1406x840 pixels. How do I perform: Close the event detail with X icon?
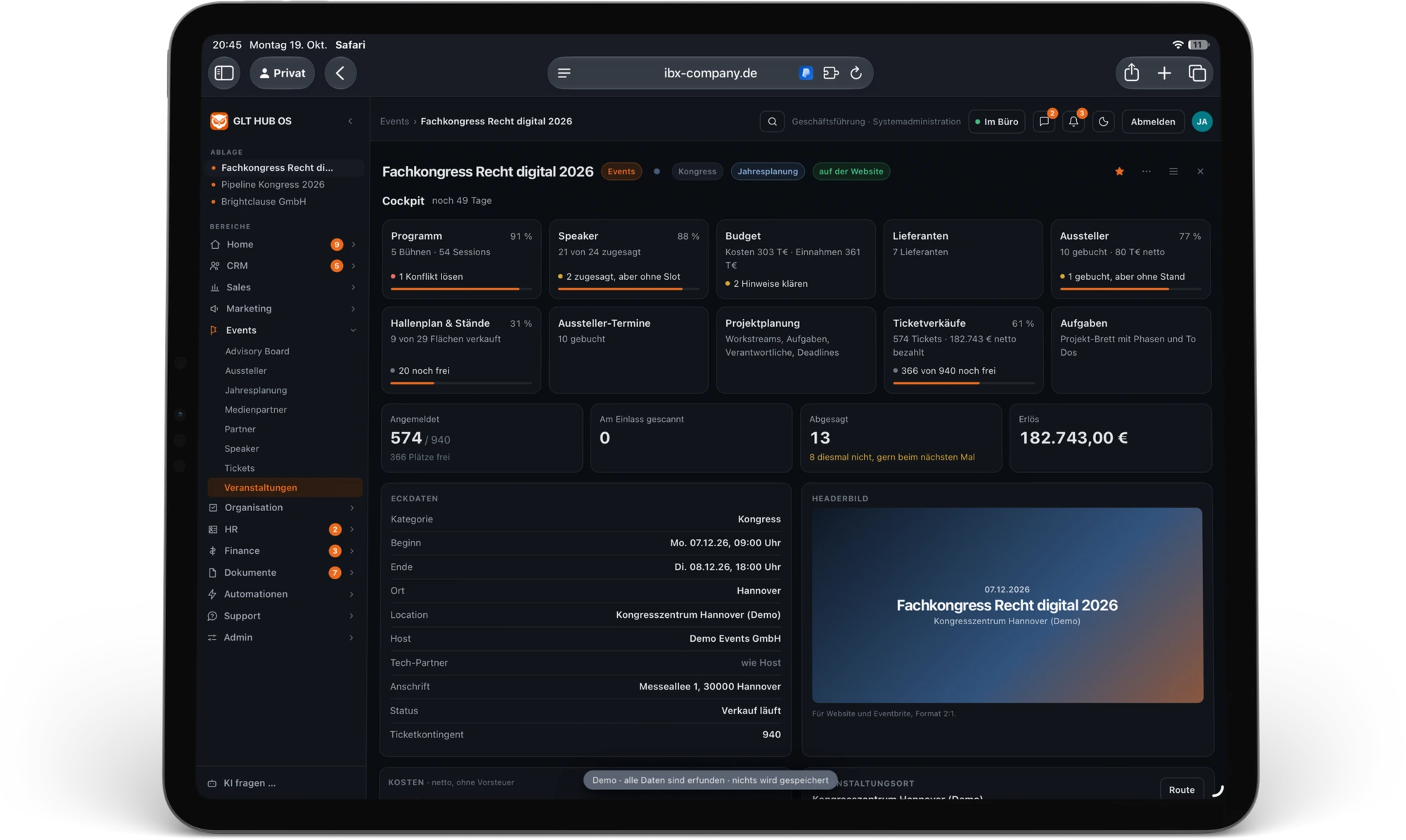(1200, 172)
